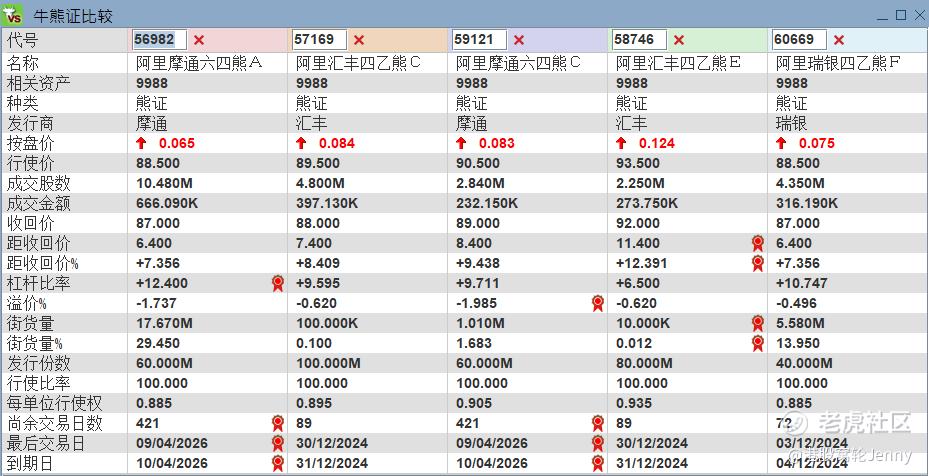Click issue size value 40.000M
This screenshot has height=476, width=929.
tap(805, 363)
